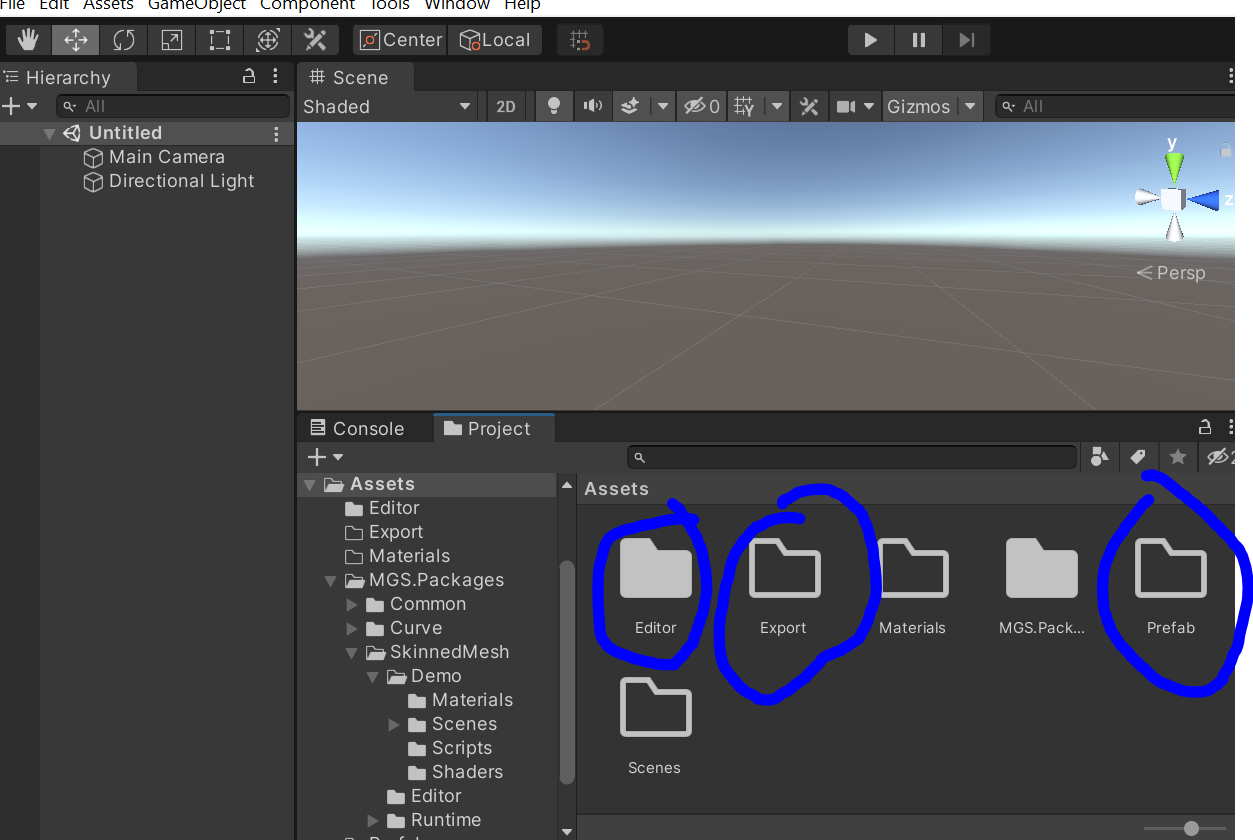The width and height of the screenshot is (1253, 840).
Task: Select the Transform tool
Action: click(268, 40)
